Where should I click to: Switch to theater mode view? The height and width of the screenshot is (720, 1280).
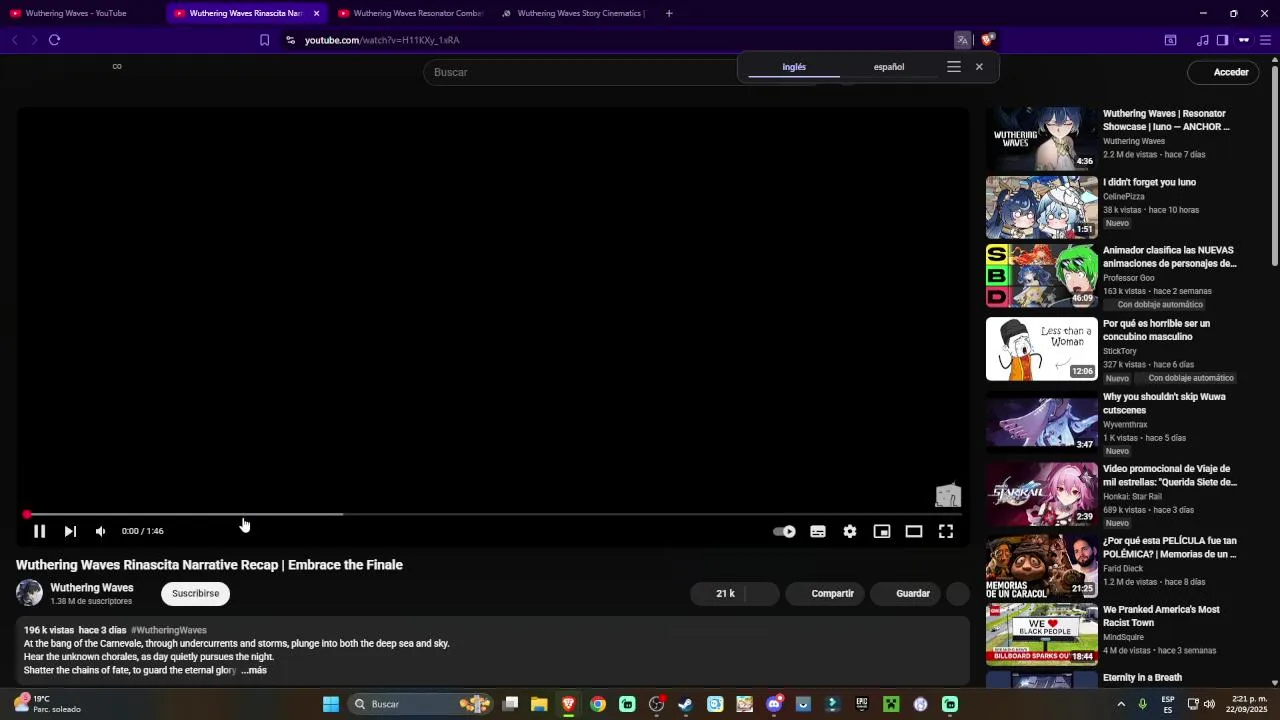914,531
